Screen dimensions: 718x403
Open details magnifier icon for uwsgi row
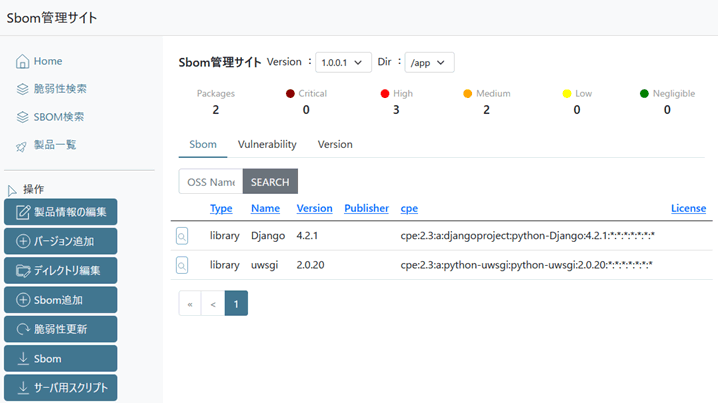coord(182,265)
